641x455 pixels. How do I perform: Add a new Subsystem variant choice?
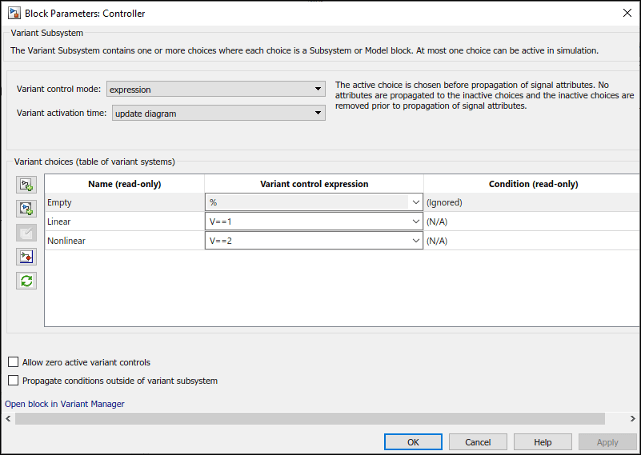[x=27, y=185]
